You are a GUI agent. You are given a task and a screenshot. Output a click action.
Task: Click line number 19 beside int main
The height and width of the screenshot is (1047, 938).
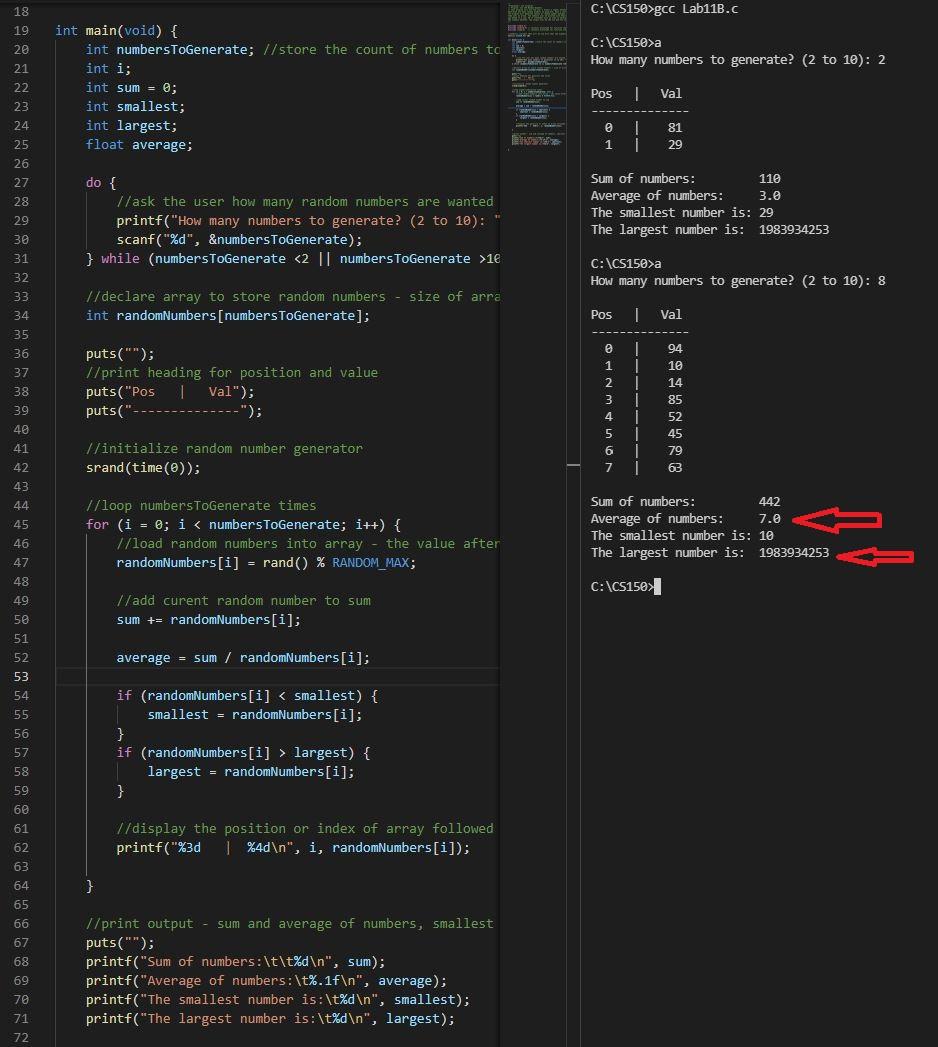click(23, 30)
